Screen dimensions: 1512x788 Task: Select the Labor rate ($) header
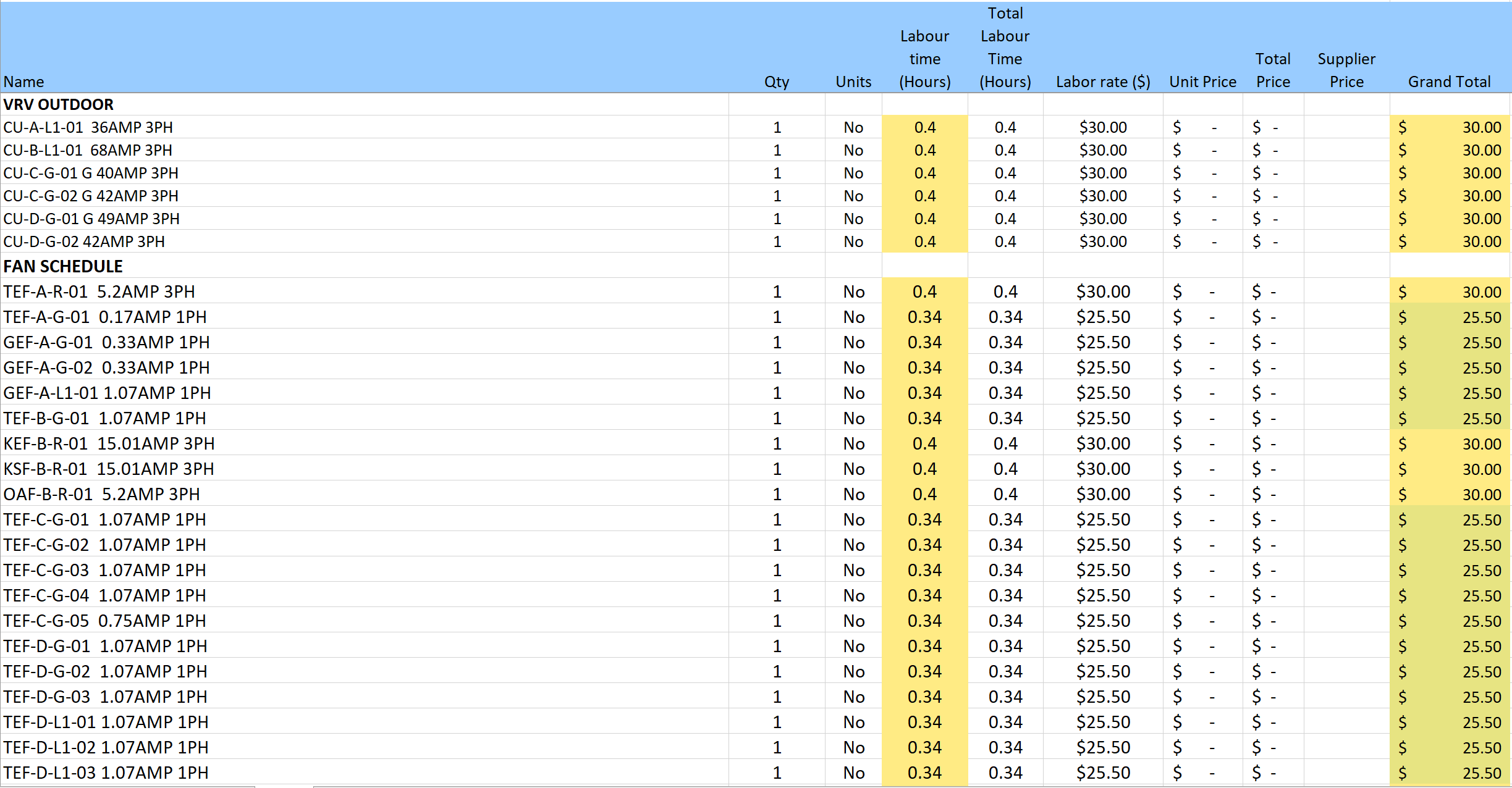tap(1102, 82)
